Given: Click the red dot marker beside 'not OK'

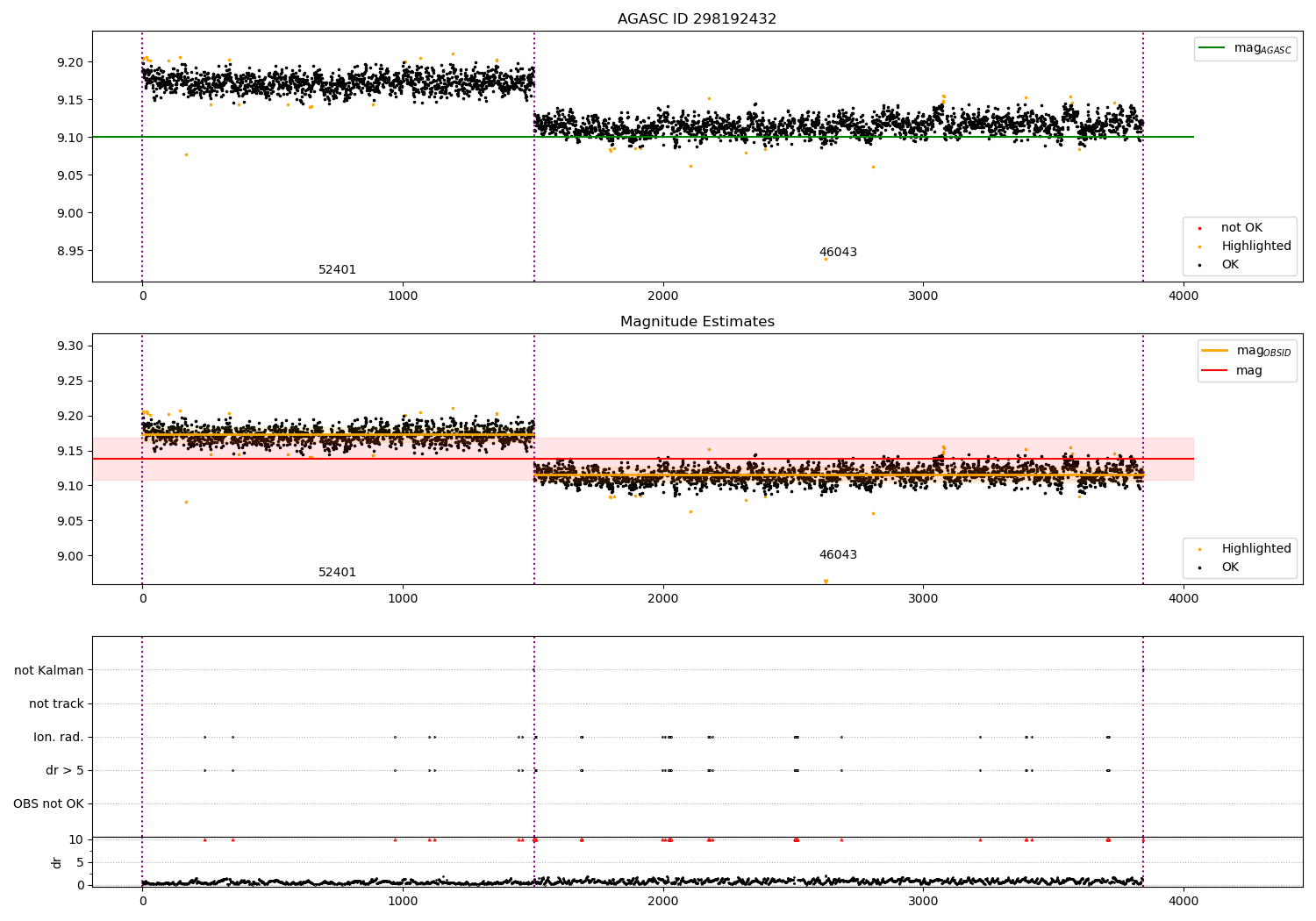Looking at the screenshot, I should [x=1199, y=229].
